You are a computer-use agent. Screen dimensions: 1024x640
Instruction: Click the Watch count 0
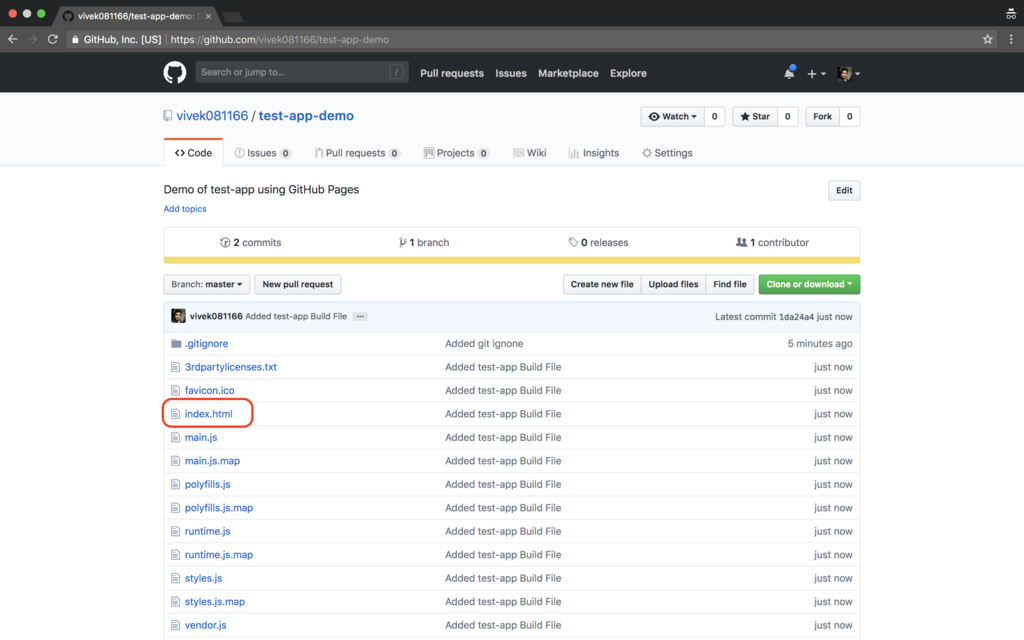coord(714,116)
